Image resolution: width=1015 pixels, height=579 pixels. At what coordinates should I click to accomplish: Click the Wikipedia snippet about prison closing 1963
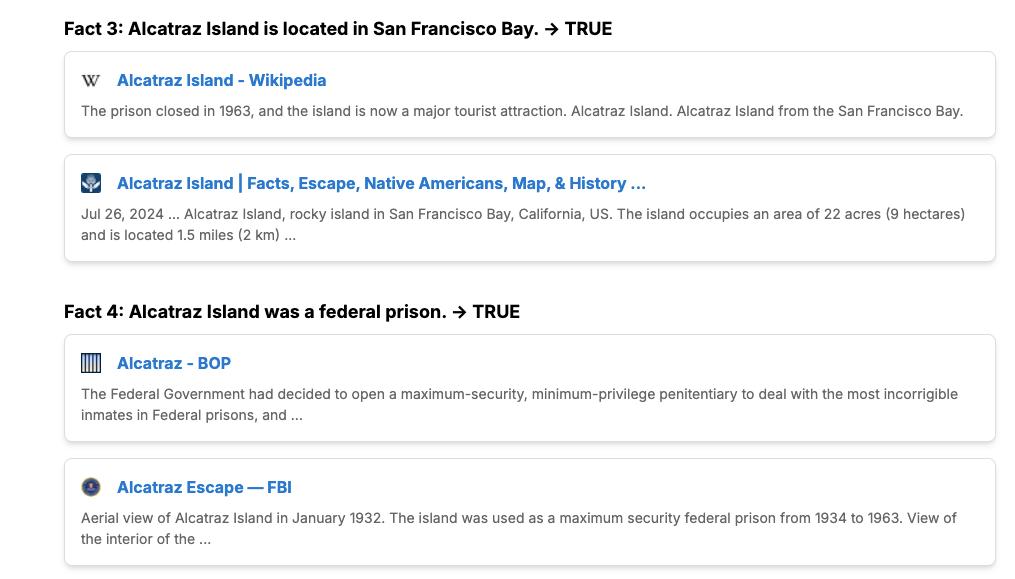tap(522, 111)
